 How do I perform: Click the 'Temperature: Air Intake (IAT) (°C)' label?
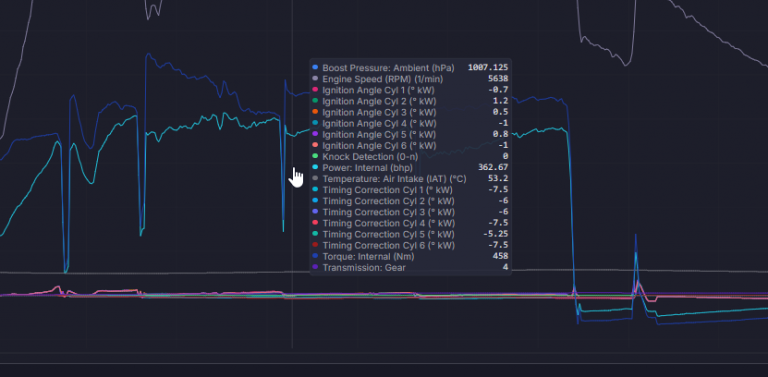(x=394, y=179)
